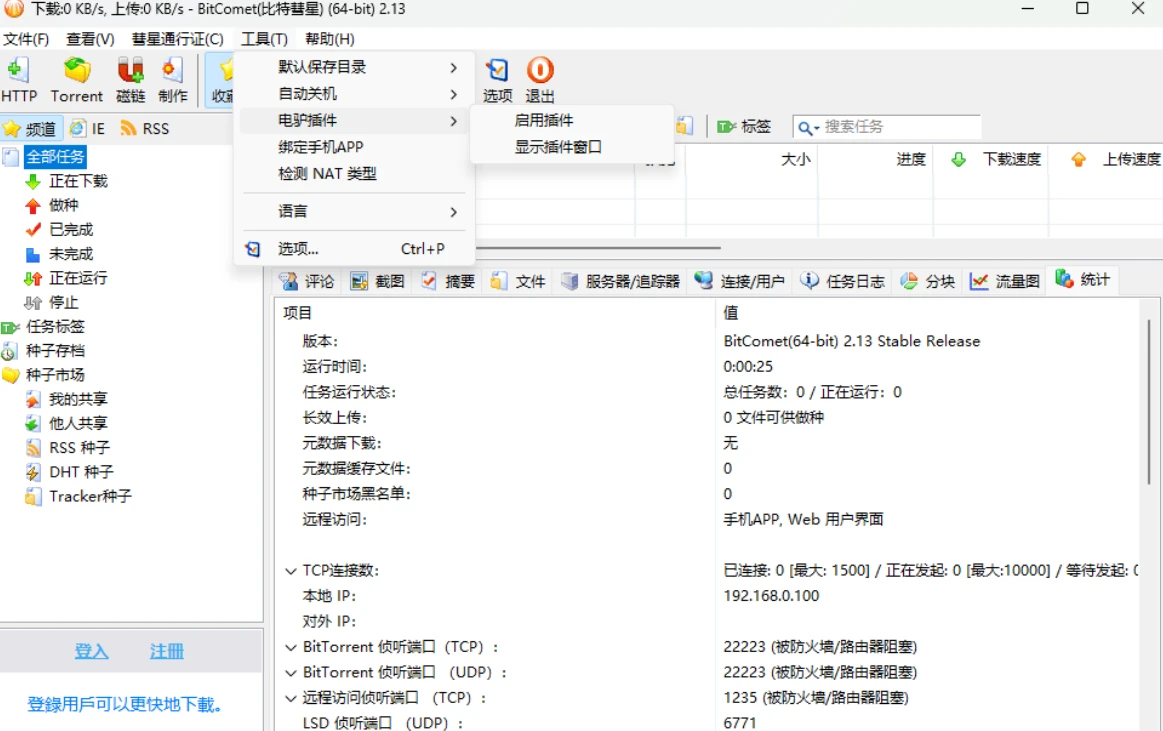Click the 退出 exit toolbar icon
The height and width of the screenshot is (731, 1163).
click(539, 80)
